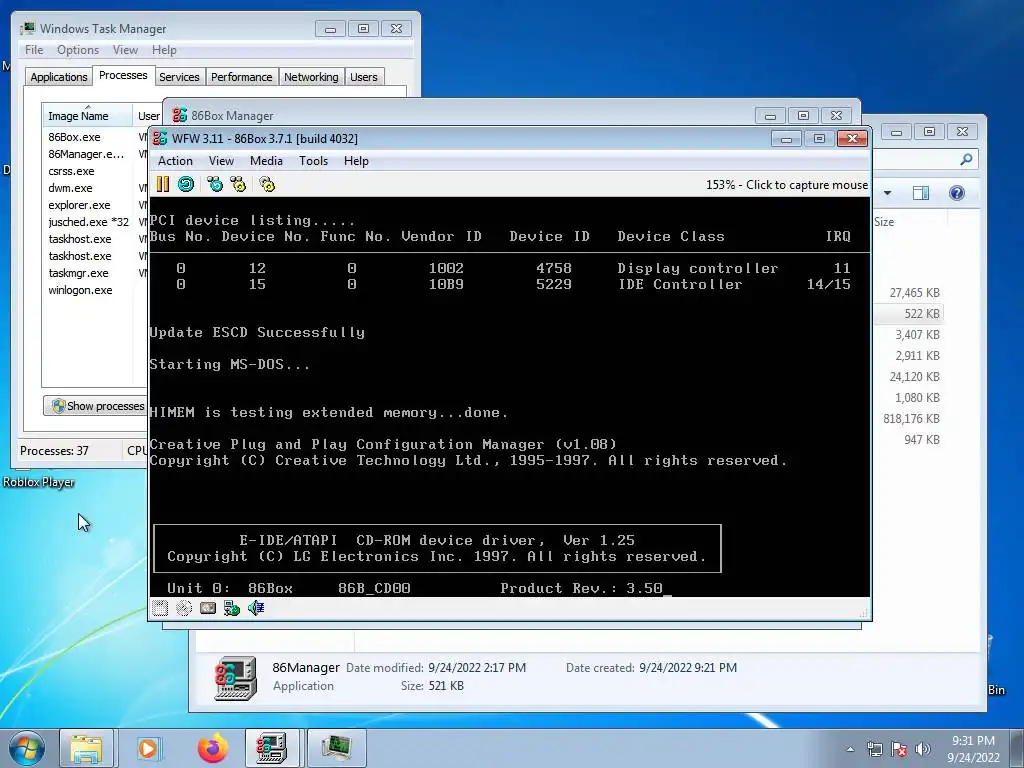1024x768 pixels.
Task: Click inside the emulated DOS screen to capture mouse
Action: point(509,396)
